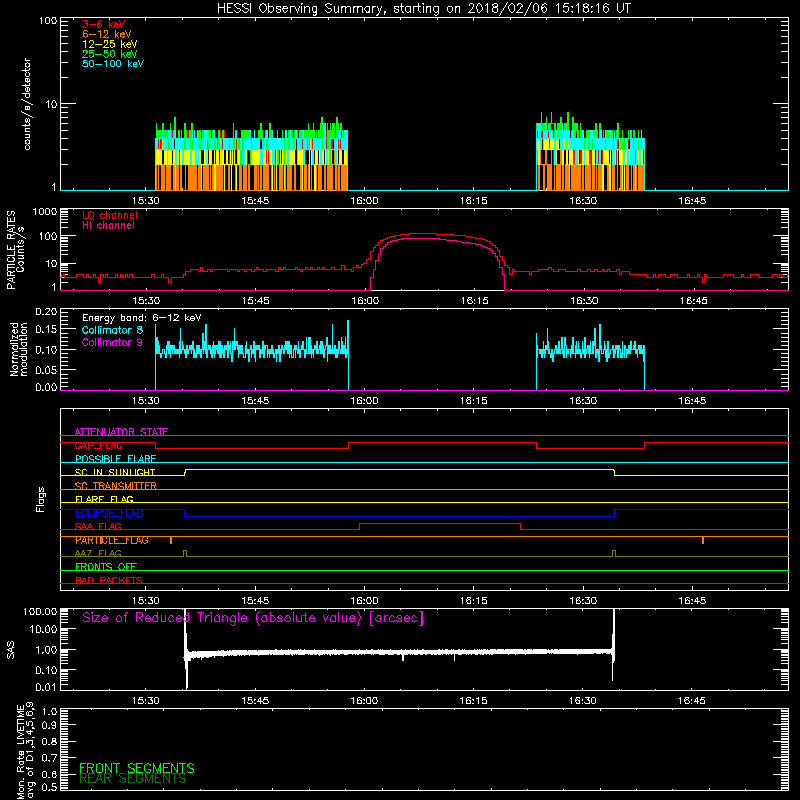Click the 'Energy band: 6-12 keV' label
The image size is (800, 800).
pyautogui.click(x=142, y=317)
